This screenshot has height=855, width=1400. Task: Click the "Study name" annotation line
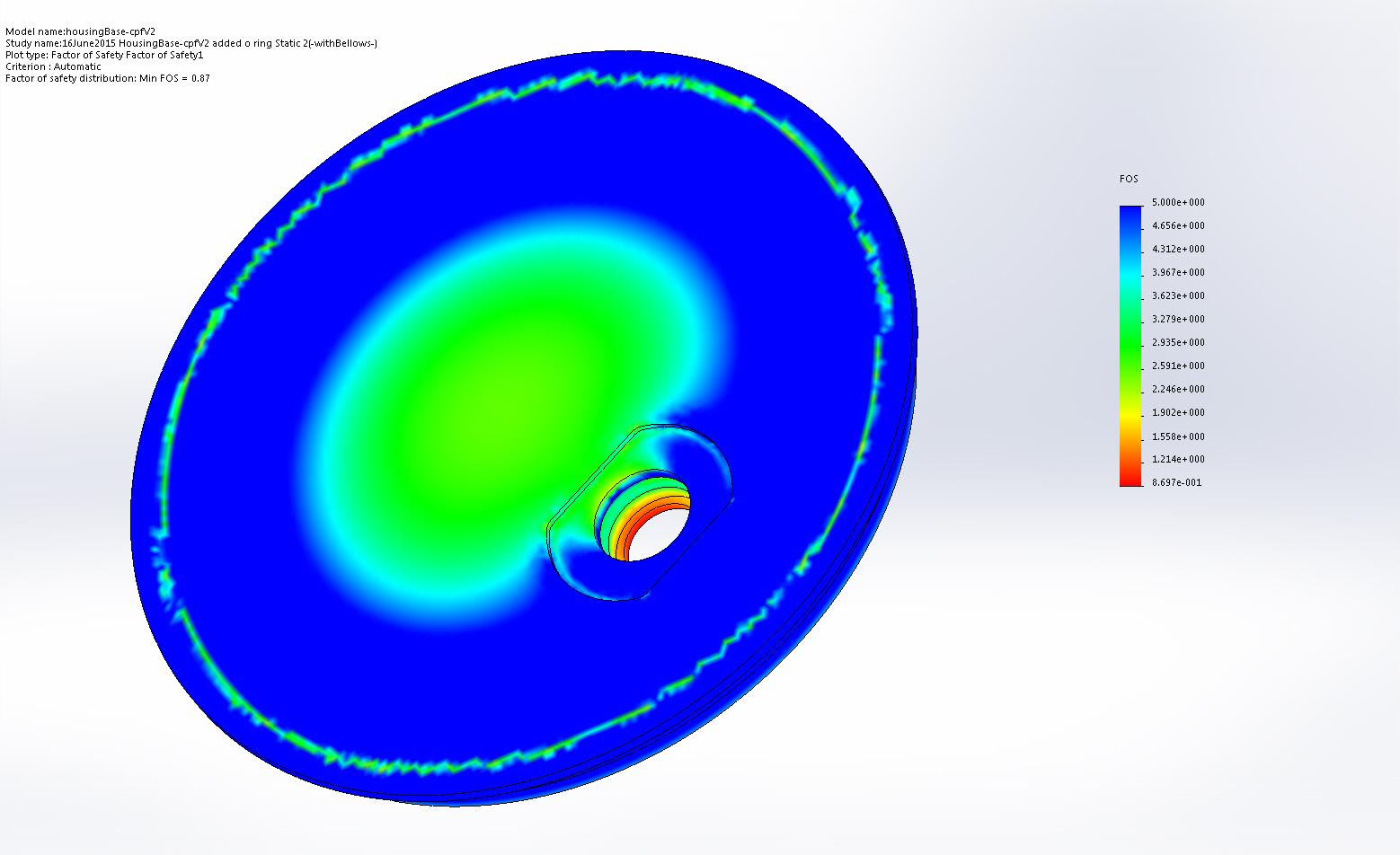pyautogui.click(x=191, y=43)
